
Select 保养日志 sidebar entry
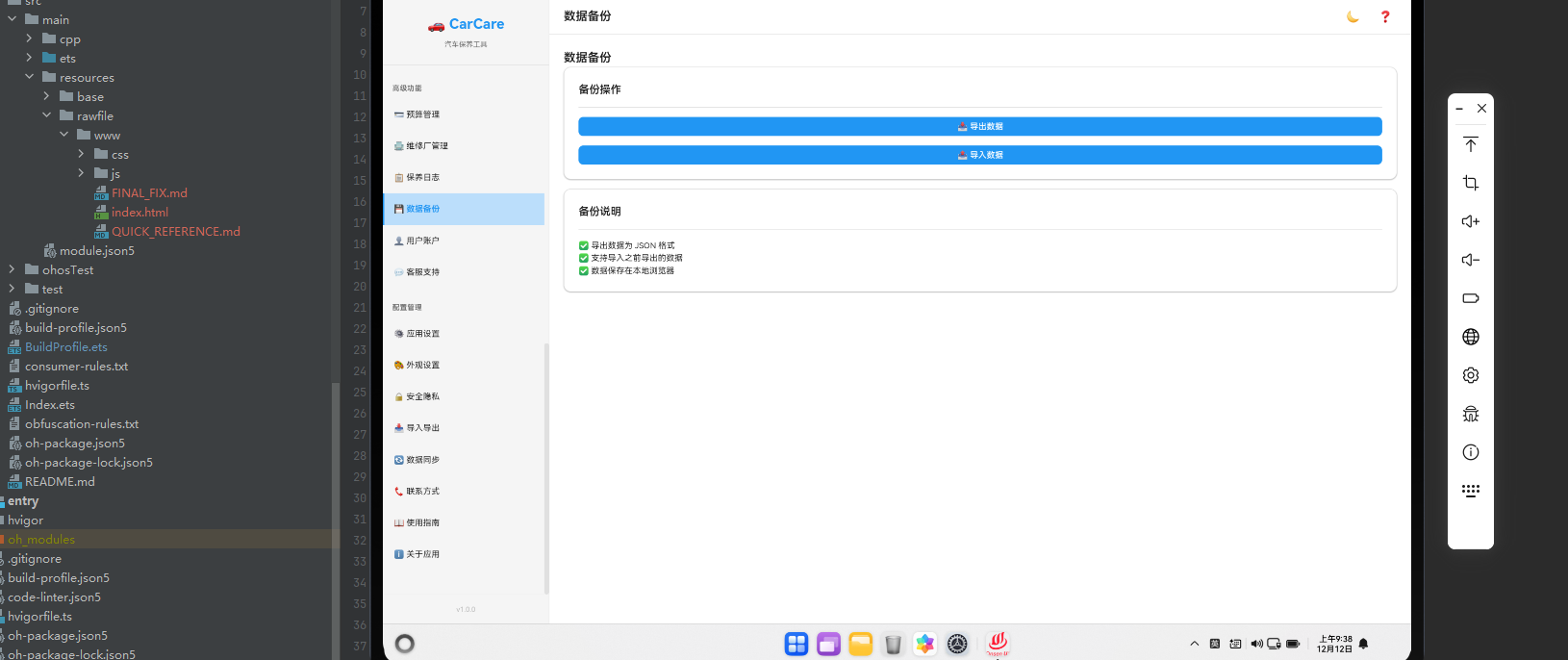[x=464, y=177]
